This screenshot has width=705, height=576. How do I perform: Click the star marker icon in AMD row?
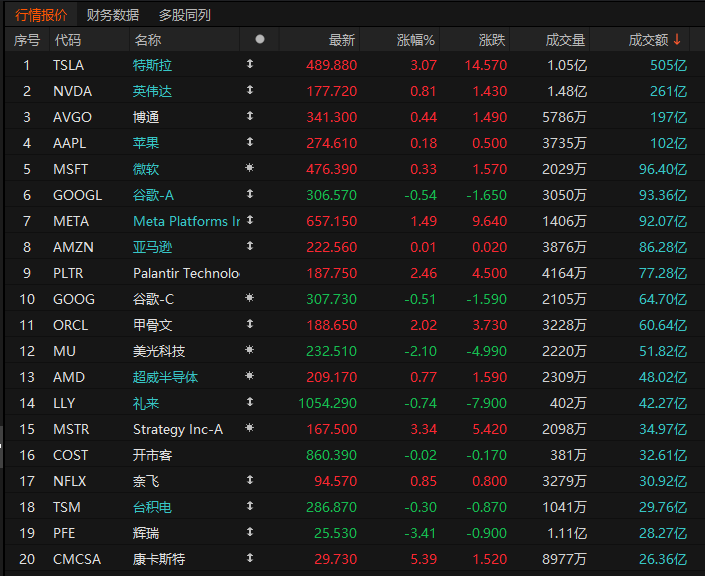pos(250,375)
